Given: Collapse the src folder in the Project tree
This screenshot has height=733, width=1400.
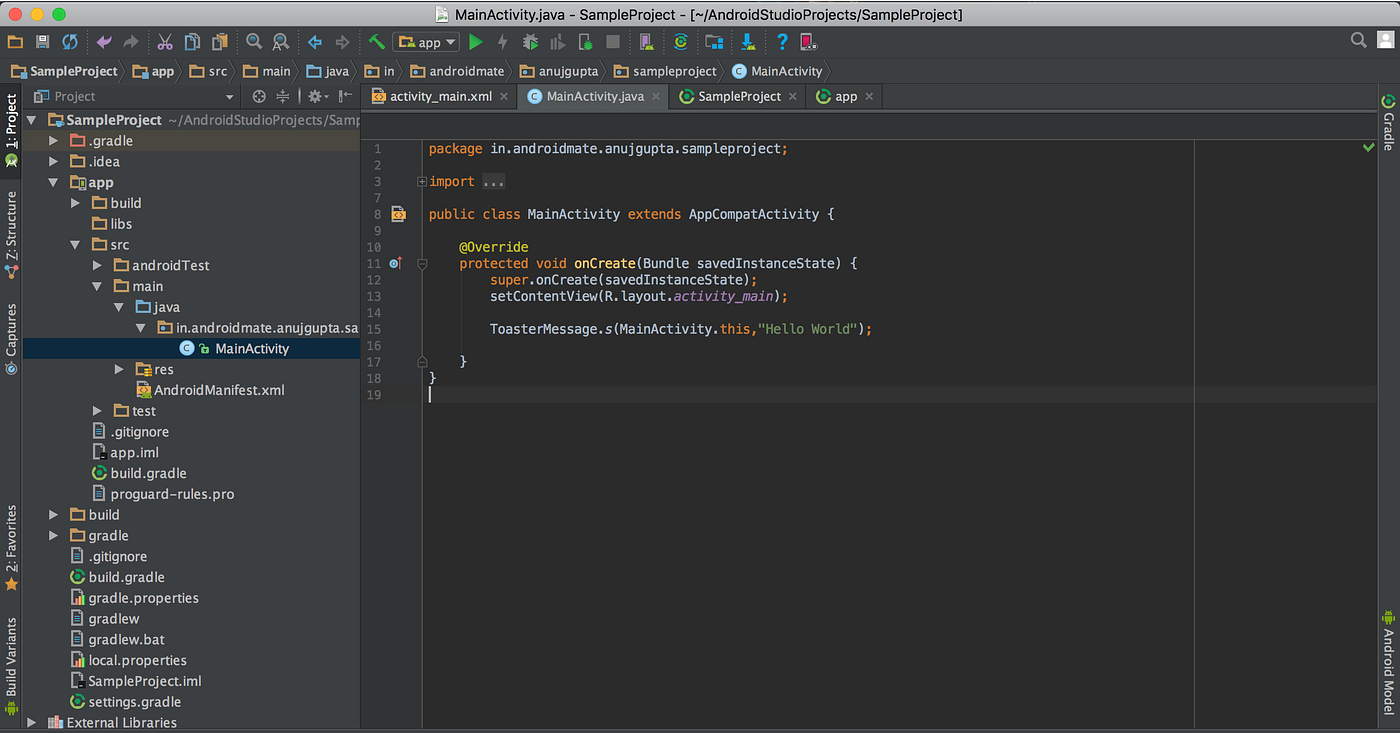Looking at the screenshot, I should click(x=75, y=244).
